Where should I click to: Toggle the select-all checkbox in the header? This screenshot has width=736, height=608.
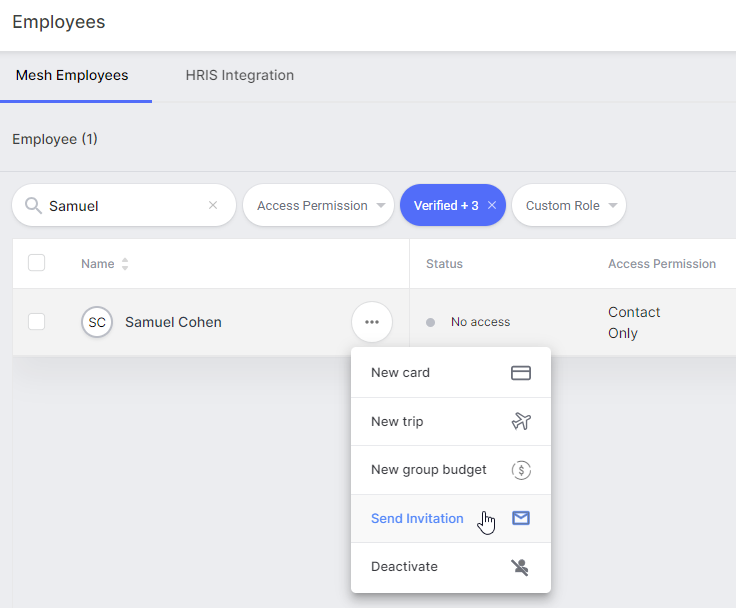click(37, 263)
